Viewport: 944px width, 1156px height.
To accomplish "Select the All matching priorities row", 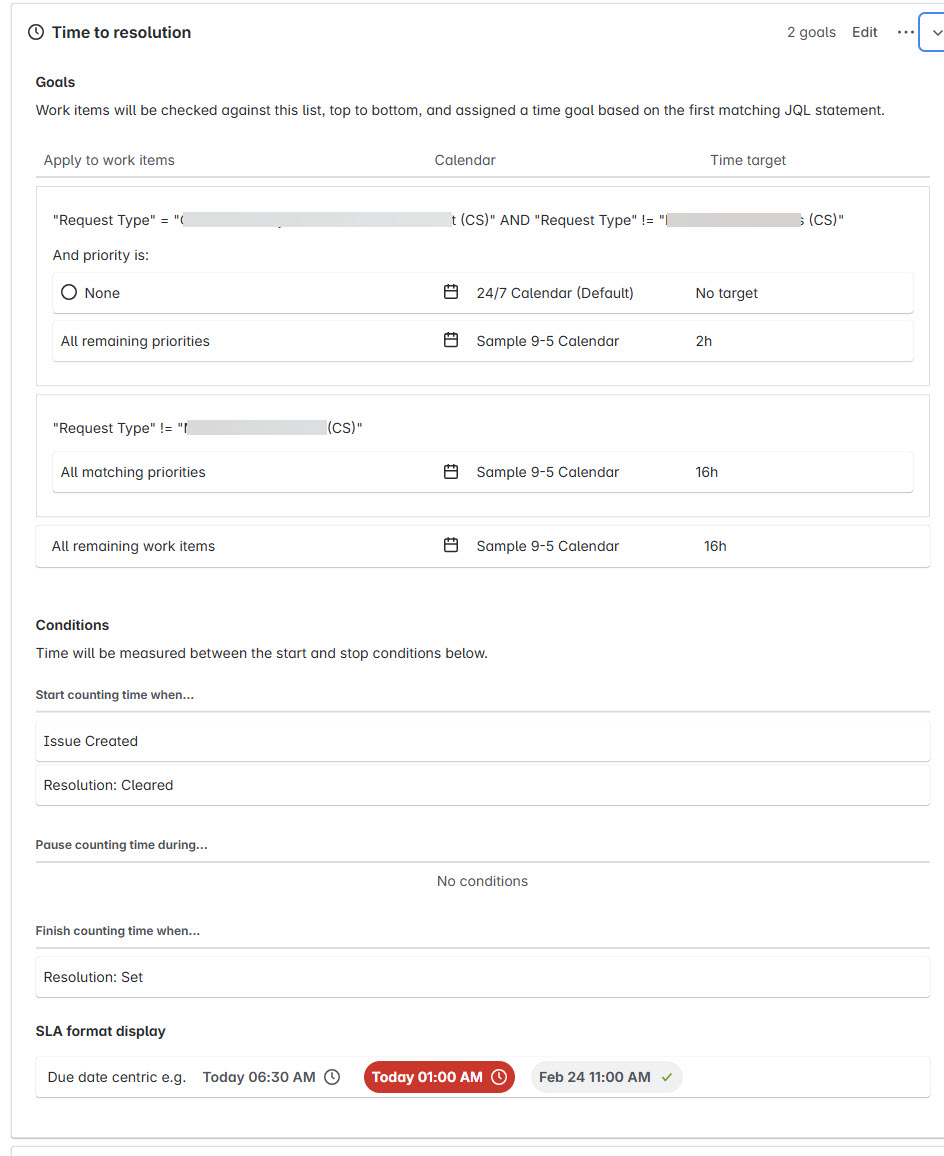I will click(482, 472).
